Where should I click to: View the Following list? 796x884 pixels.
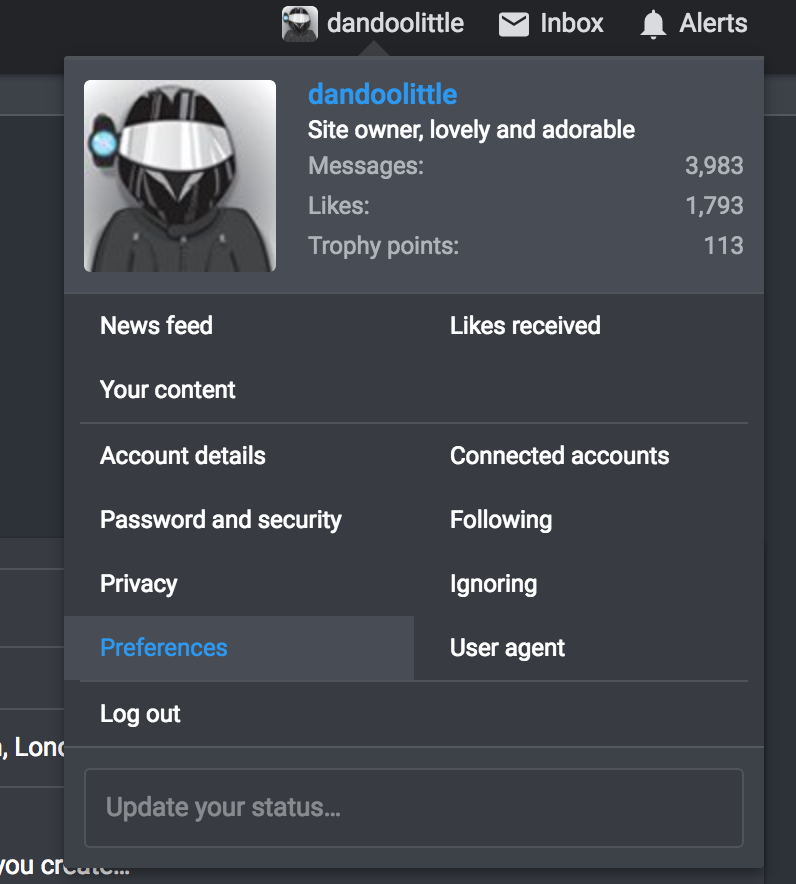pos(501,520)
